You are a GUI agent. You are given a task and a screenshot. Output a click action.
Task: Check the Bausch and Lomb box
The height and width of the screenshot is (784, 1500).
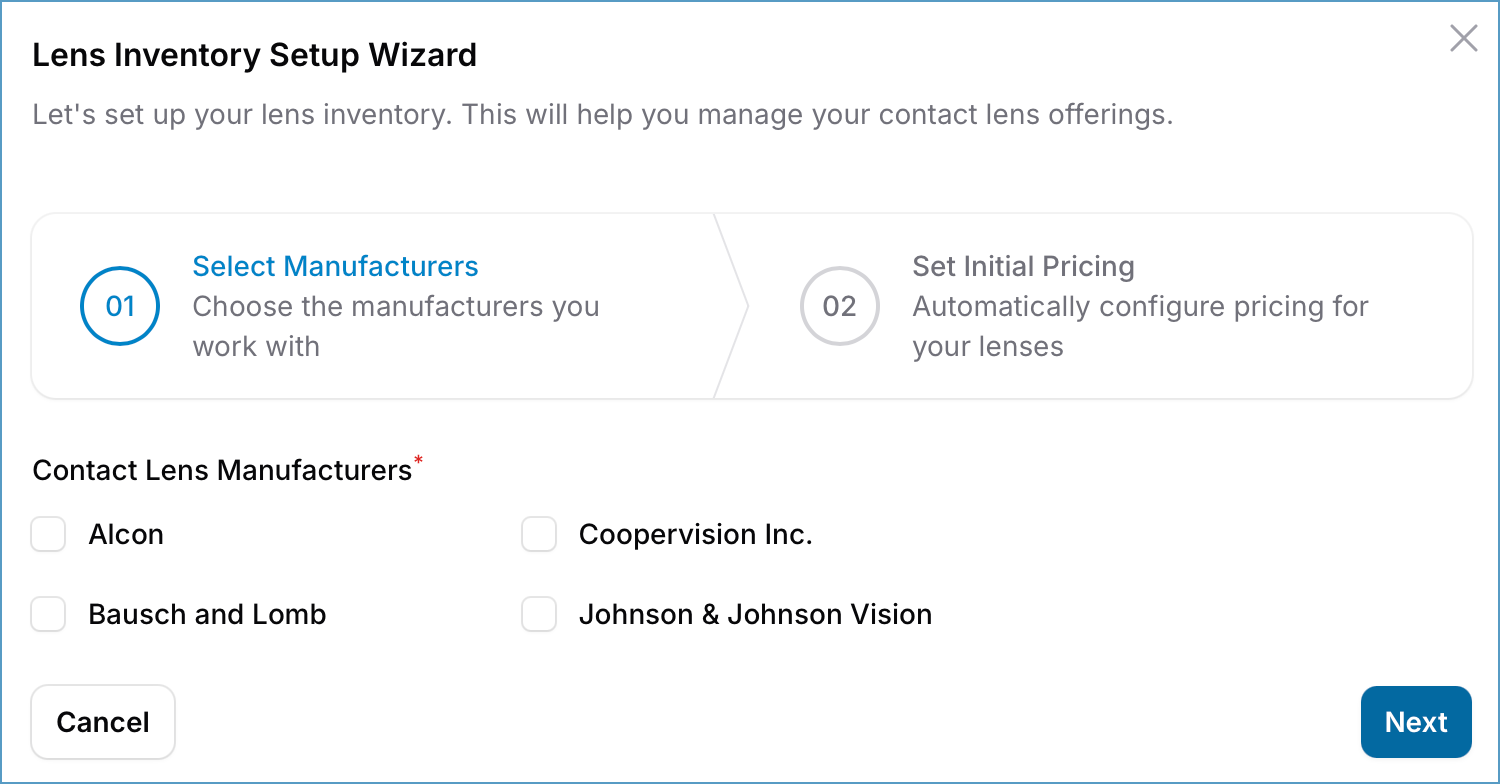(48, 614)
